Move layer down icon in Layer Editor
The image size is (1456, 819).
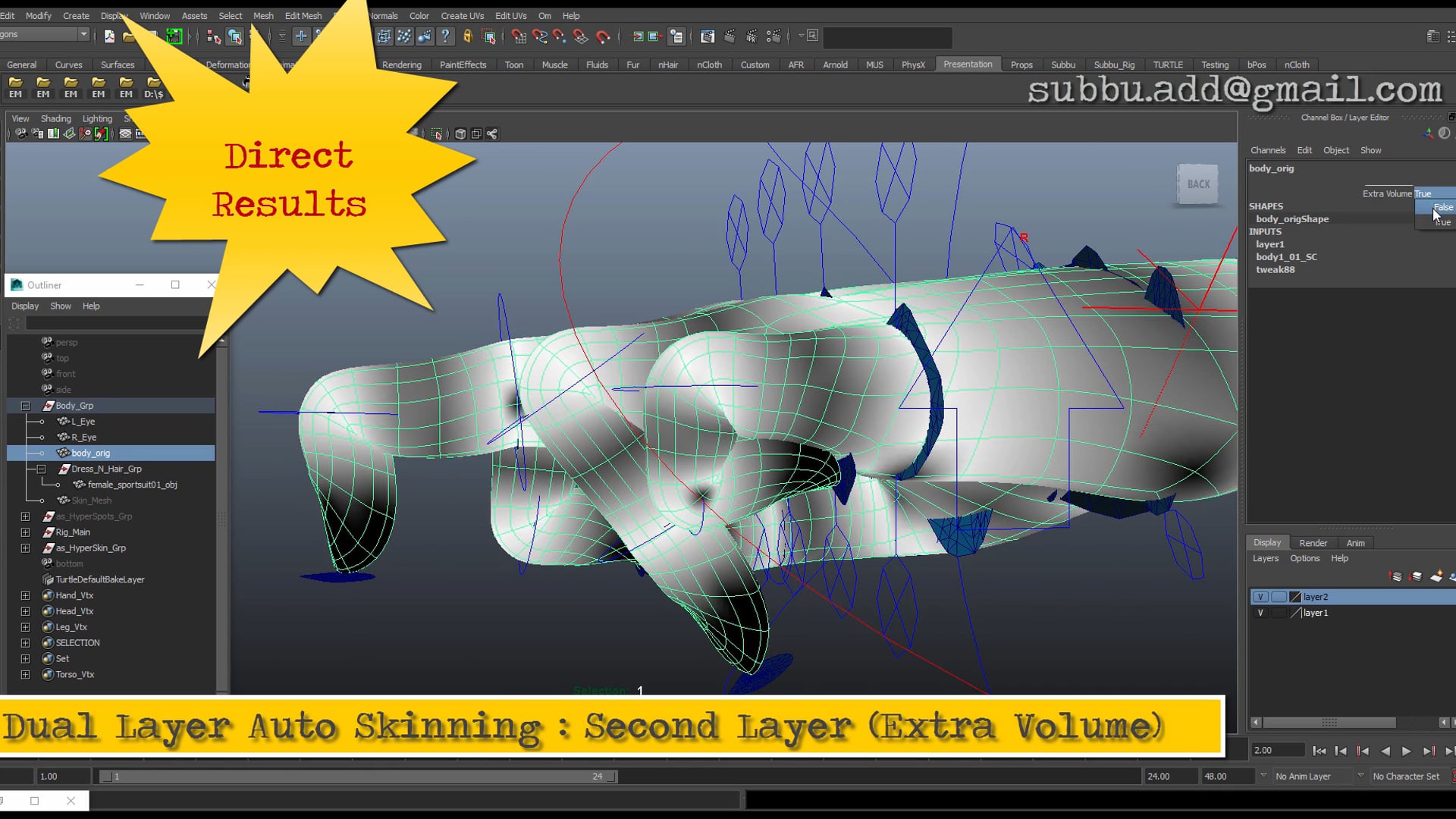1416,576
